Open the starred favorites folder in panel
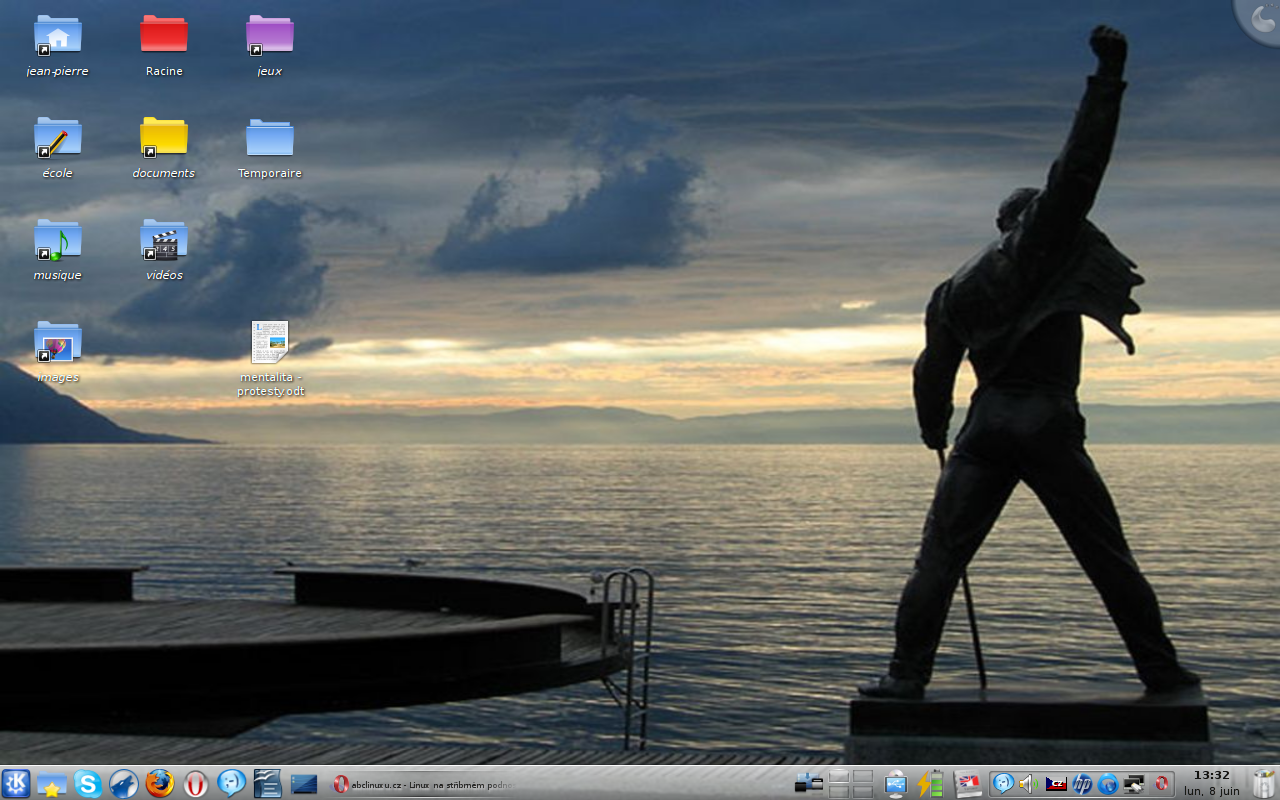1280x800 pixels. pyautogui.click(x=52, y=784)
